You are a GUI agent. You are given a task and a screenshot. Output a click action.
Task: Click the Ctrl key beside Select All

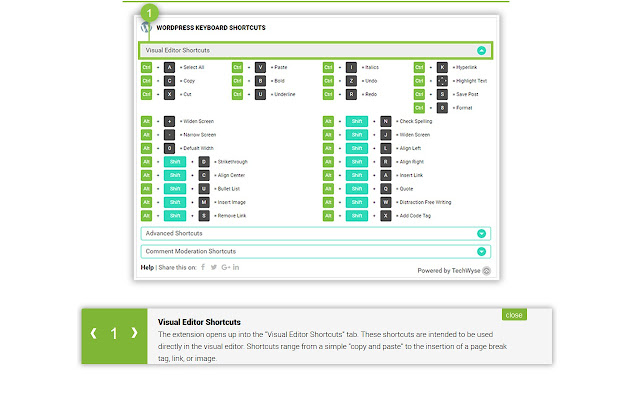pos(146,67)
